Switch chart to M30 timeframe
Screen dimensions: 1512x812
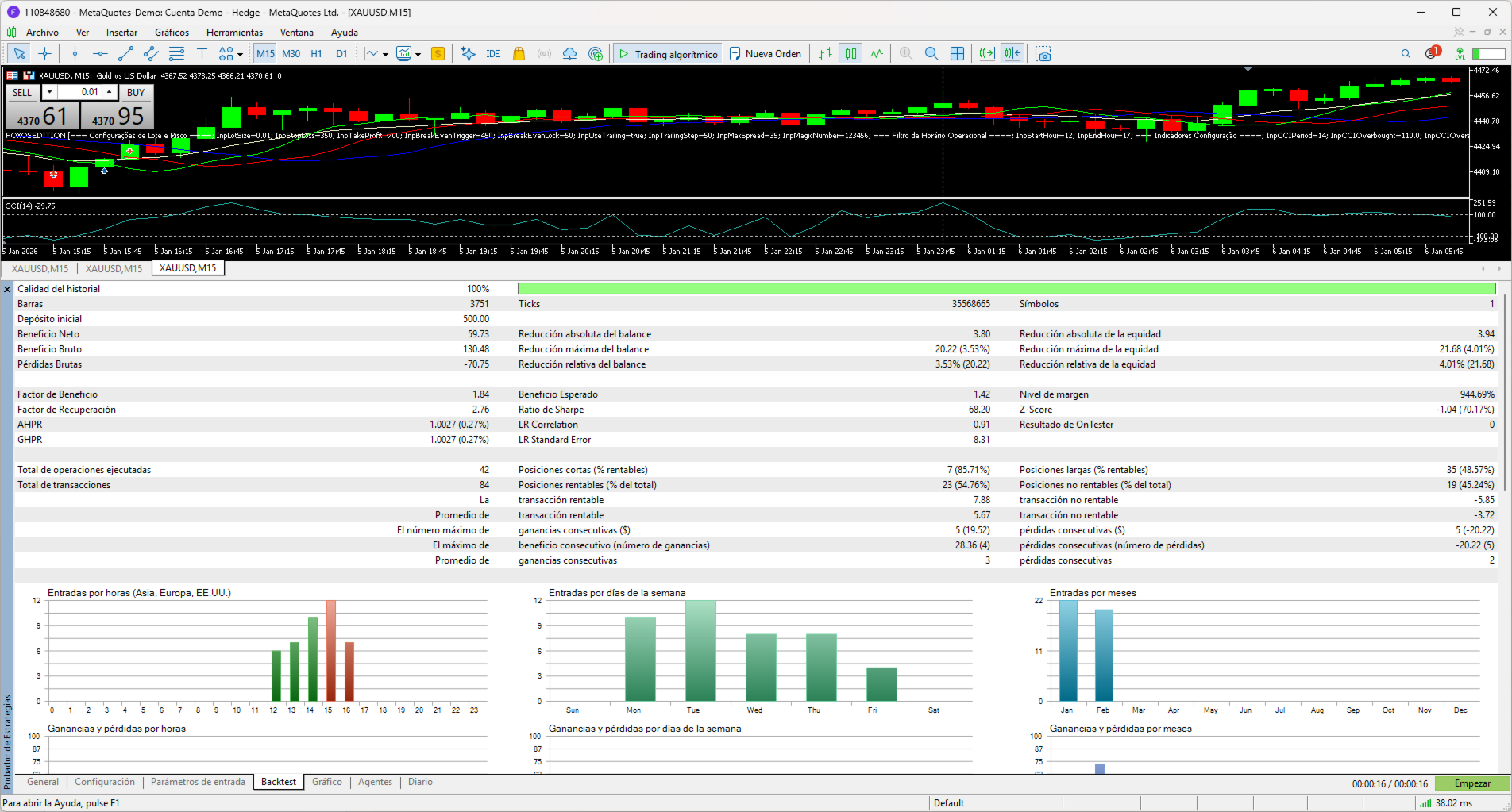291,54
